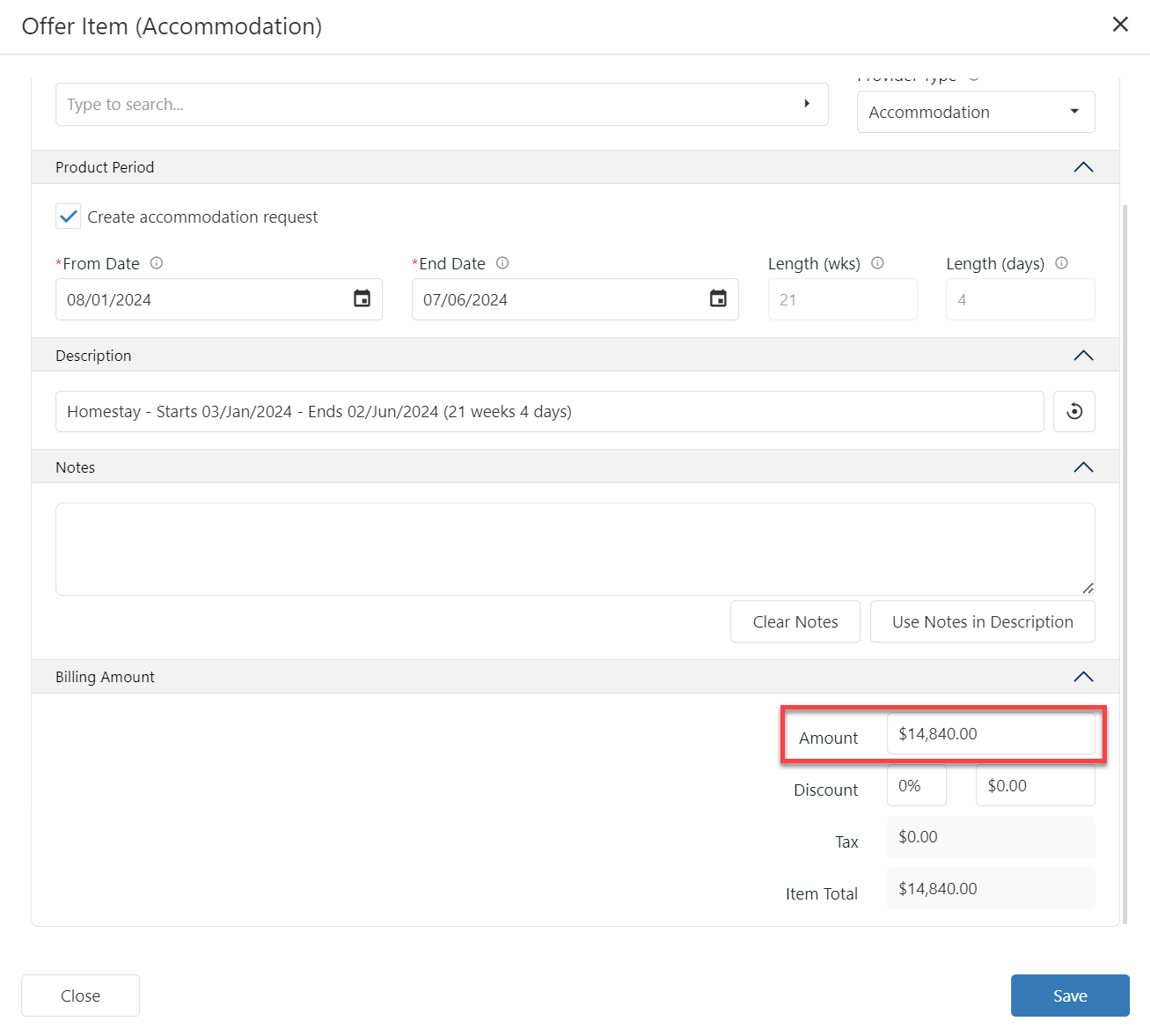The width and height of the screenshot is (1150, 1036).
Task: Open the From Date calendar picker
Action: point(362,299)
